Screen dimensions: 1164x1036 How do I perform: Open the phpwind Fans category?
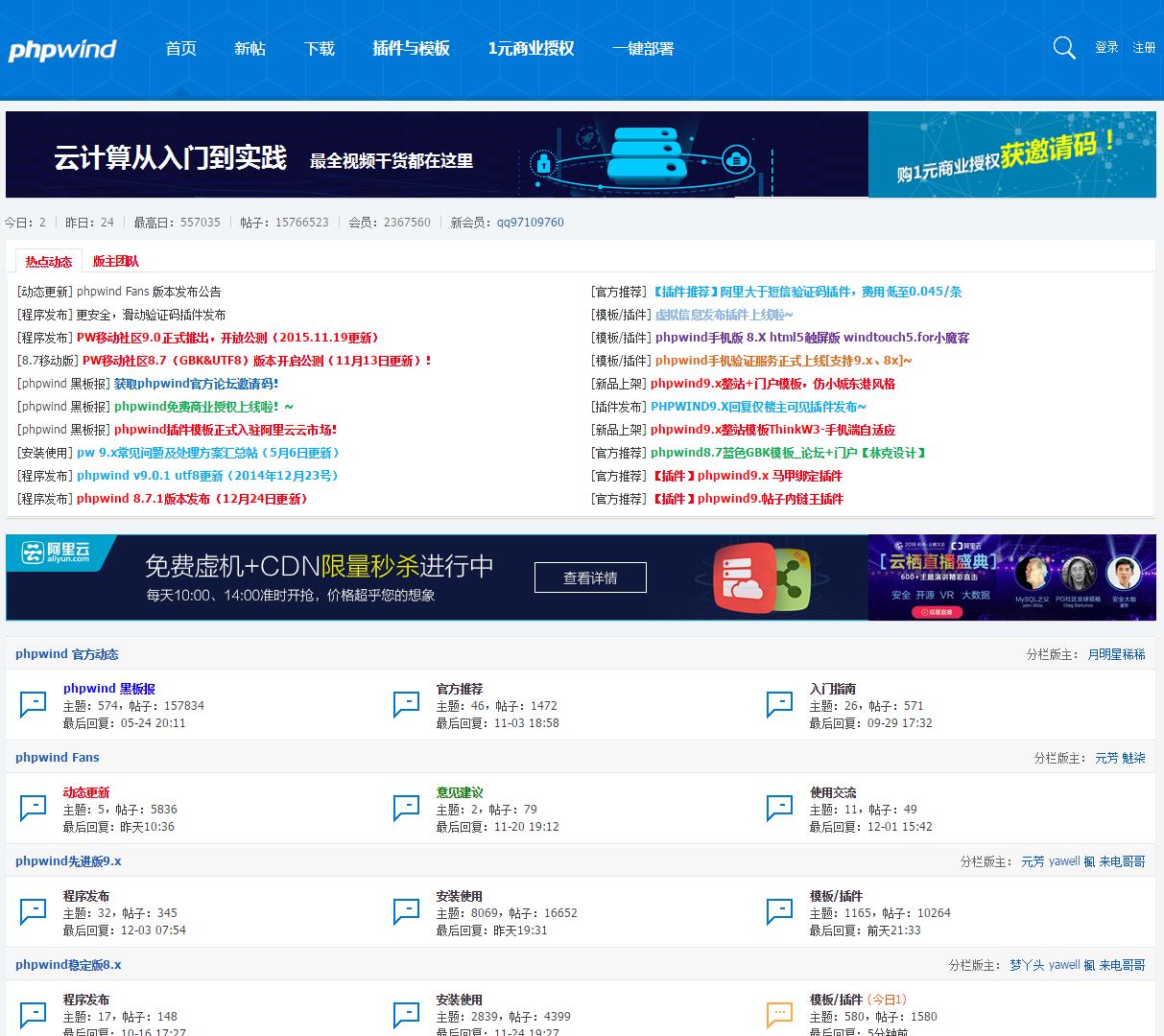click(58, 758)
